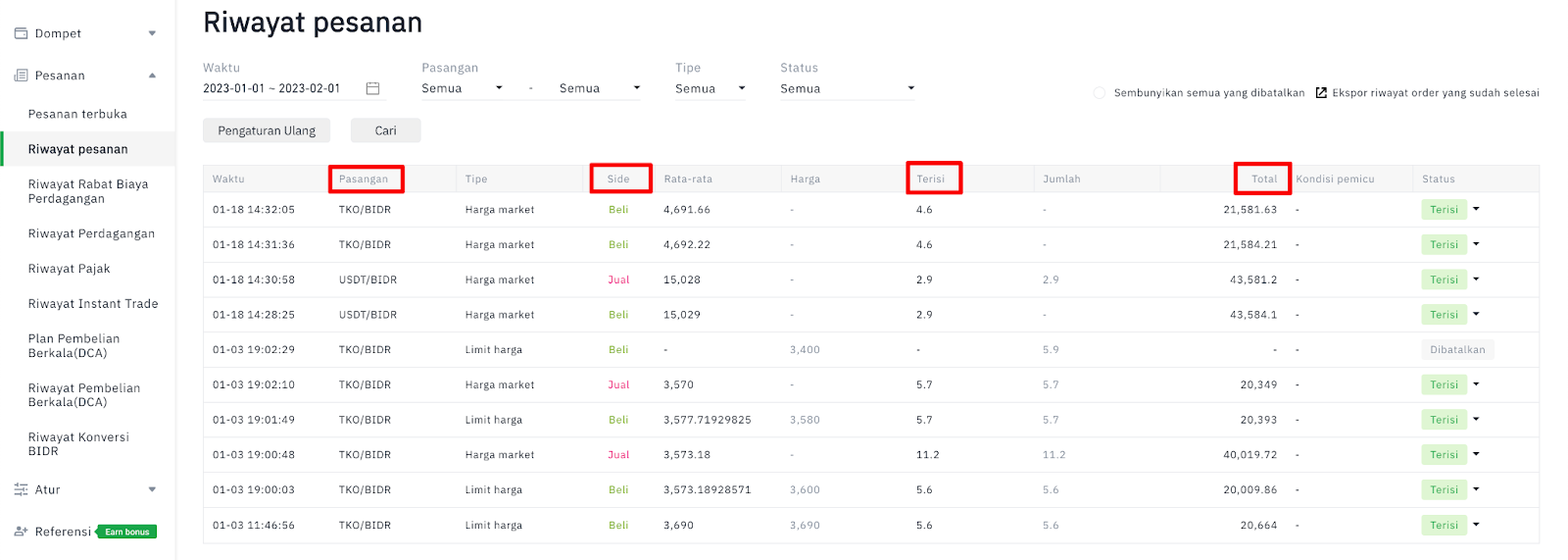Click the export external-link icon

(x=1321, y=93)
